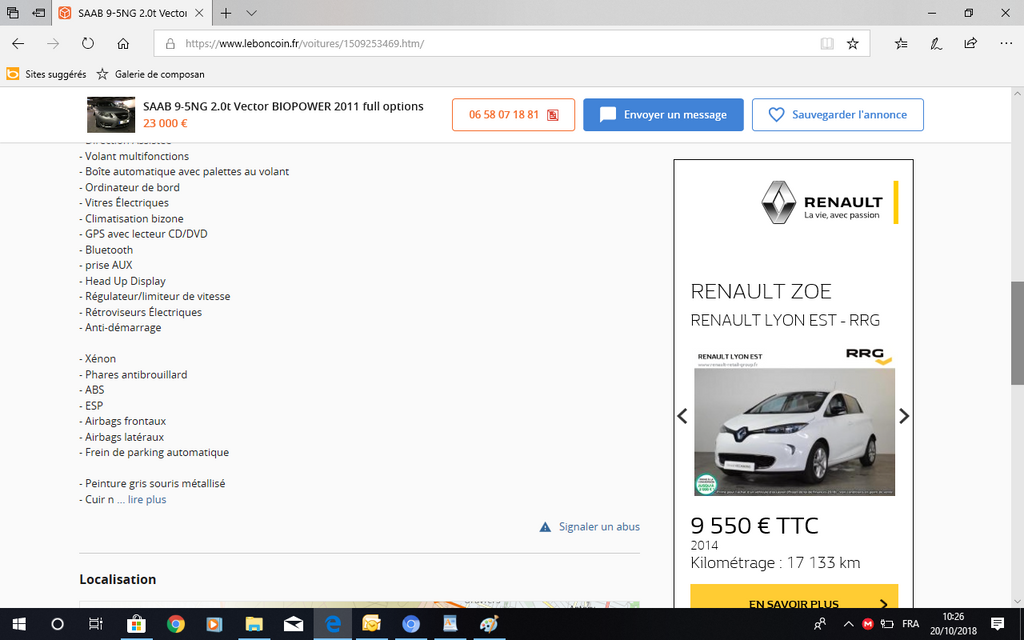Viewport: 1024px width, 640px height.
Task: Click the McAfee tray icon
Action: click(867, 624)
